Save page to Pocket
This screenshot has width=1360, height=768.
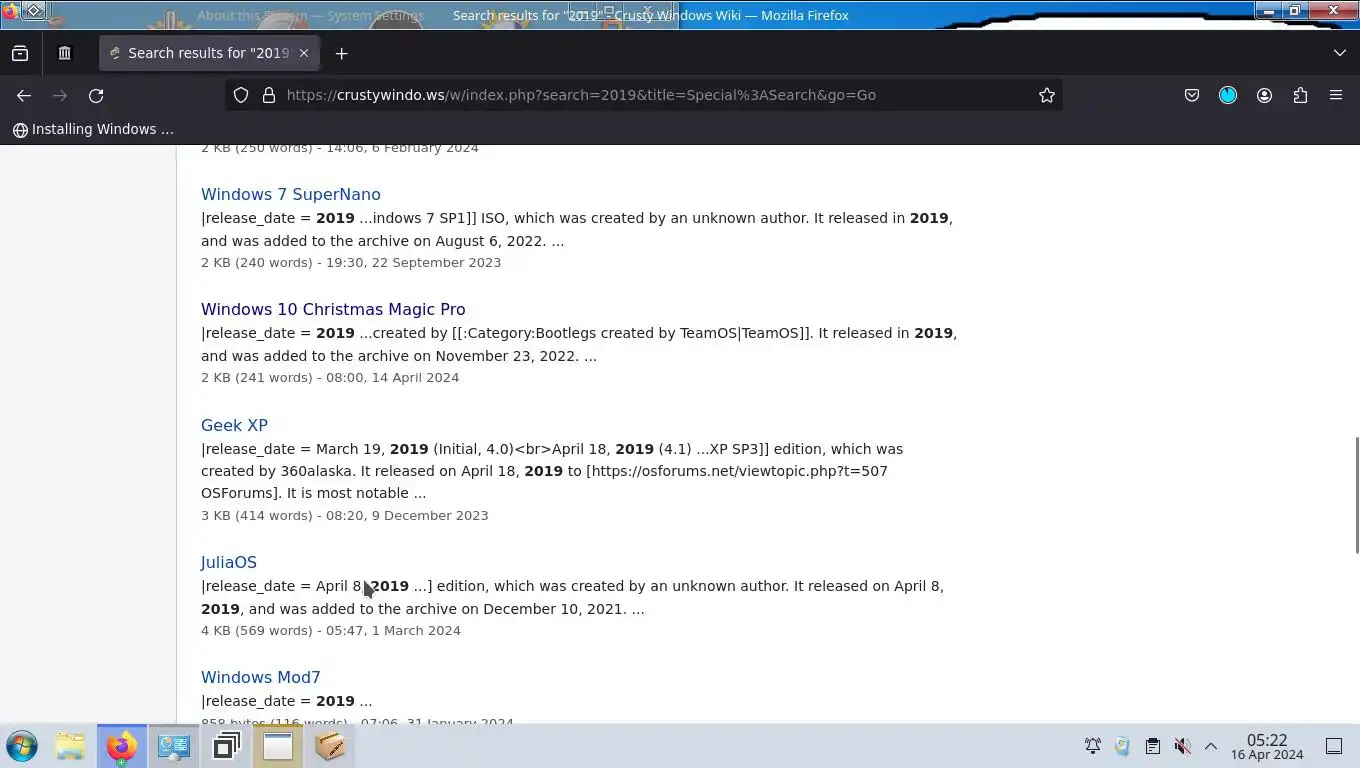pos(1192,95)
